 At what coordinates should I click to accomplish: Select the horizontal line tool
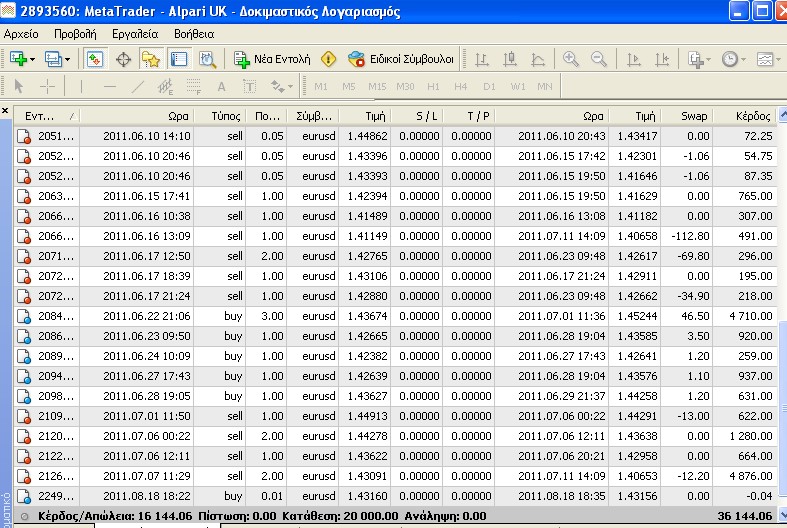109,86
